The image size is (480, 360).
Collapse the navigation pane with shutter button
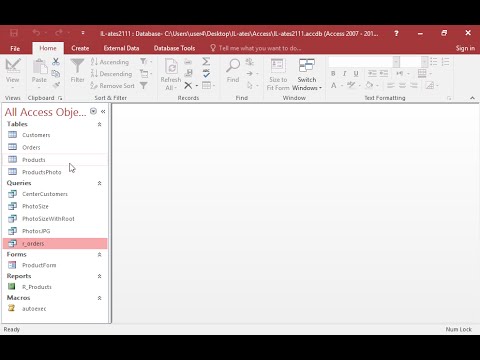[103, 112]
